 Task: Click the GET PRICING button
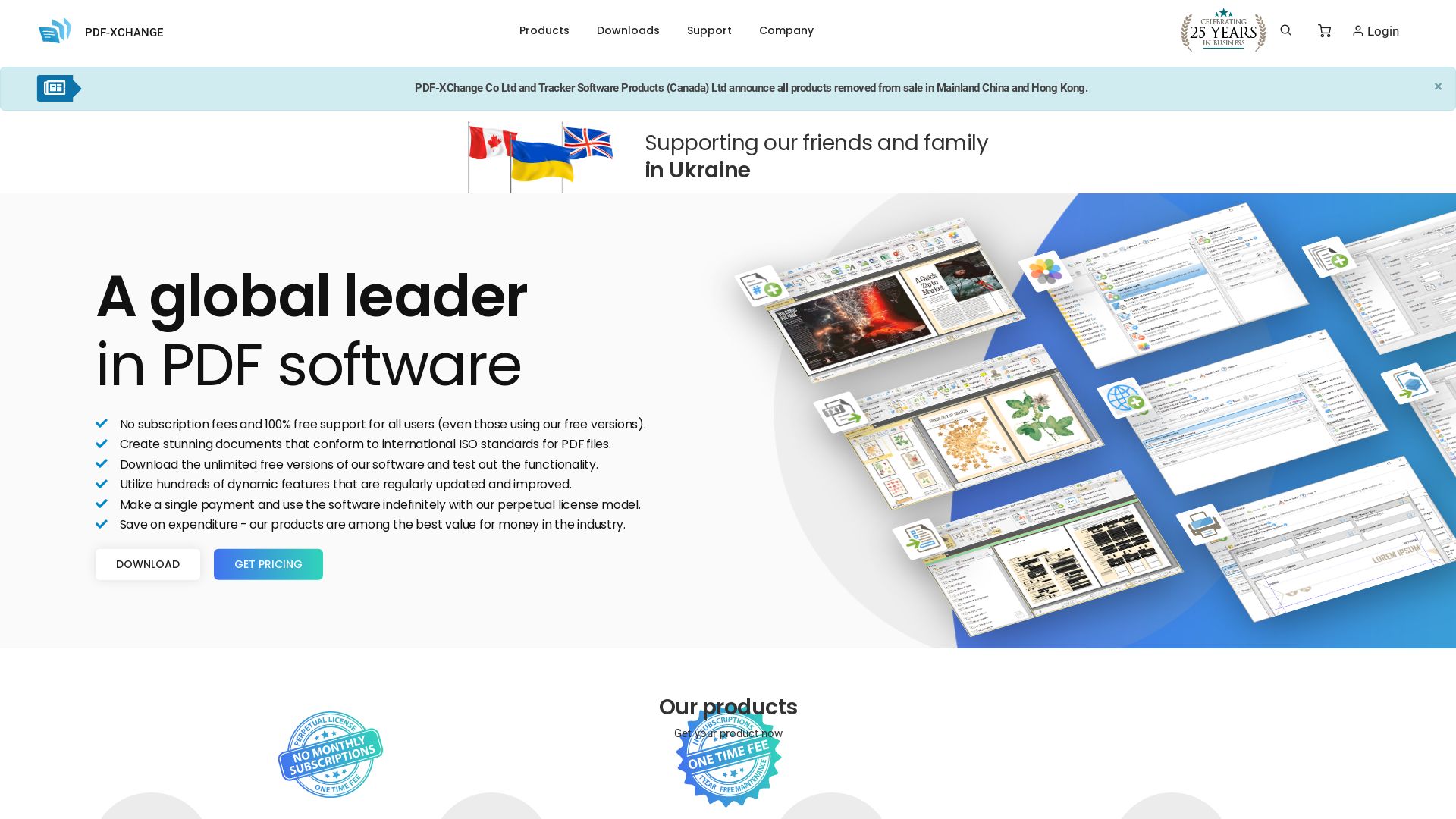(268, 564)
